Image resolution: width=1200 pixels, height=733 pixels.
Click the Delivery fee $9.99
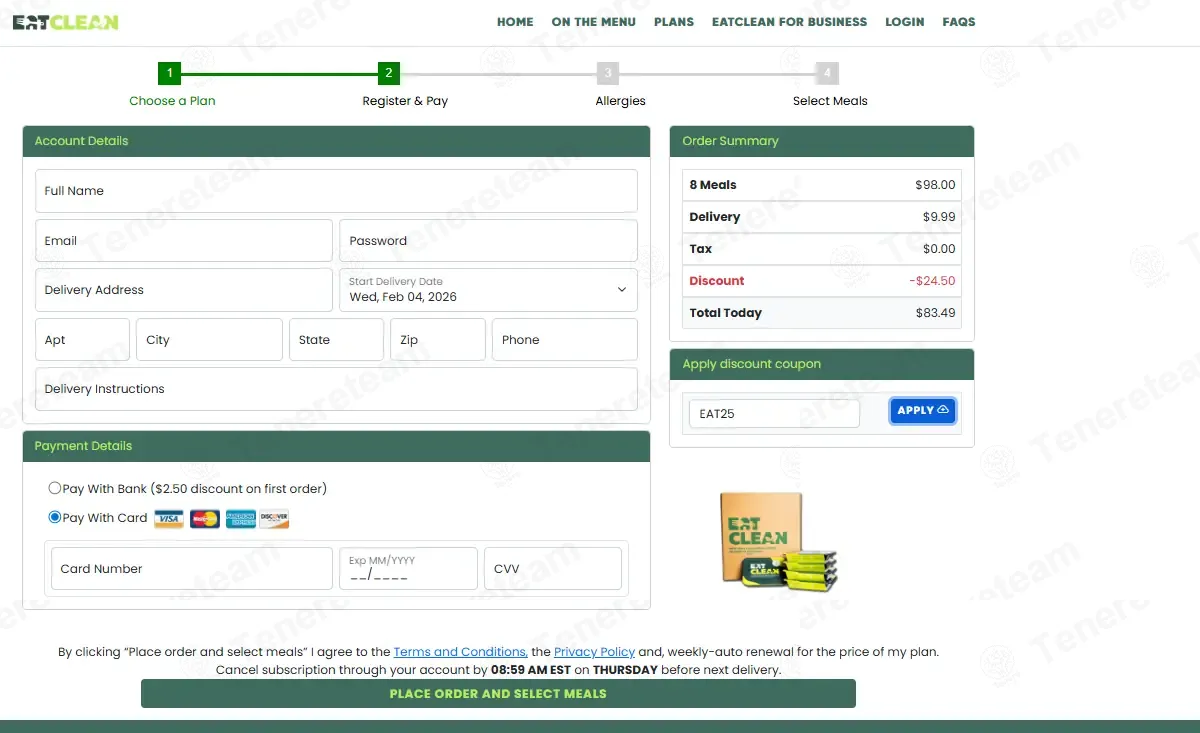click(939, 217)
